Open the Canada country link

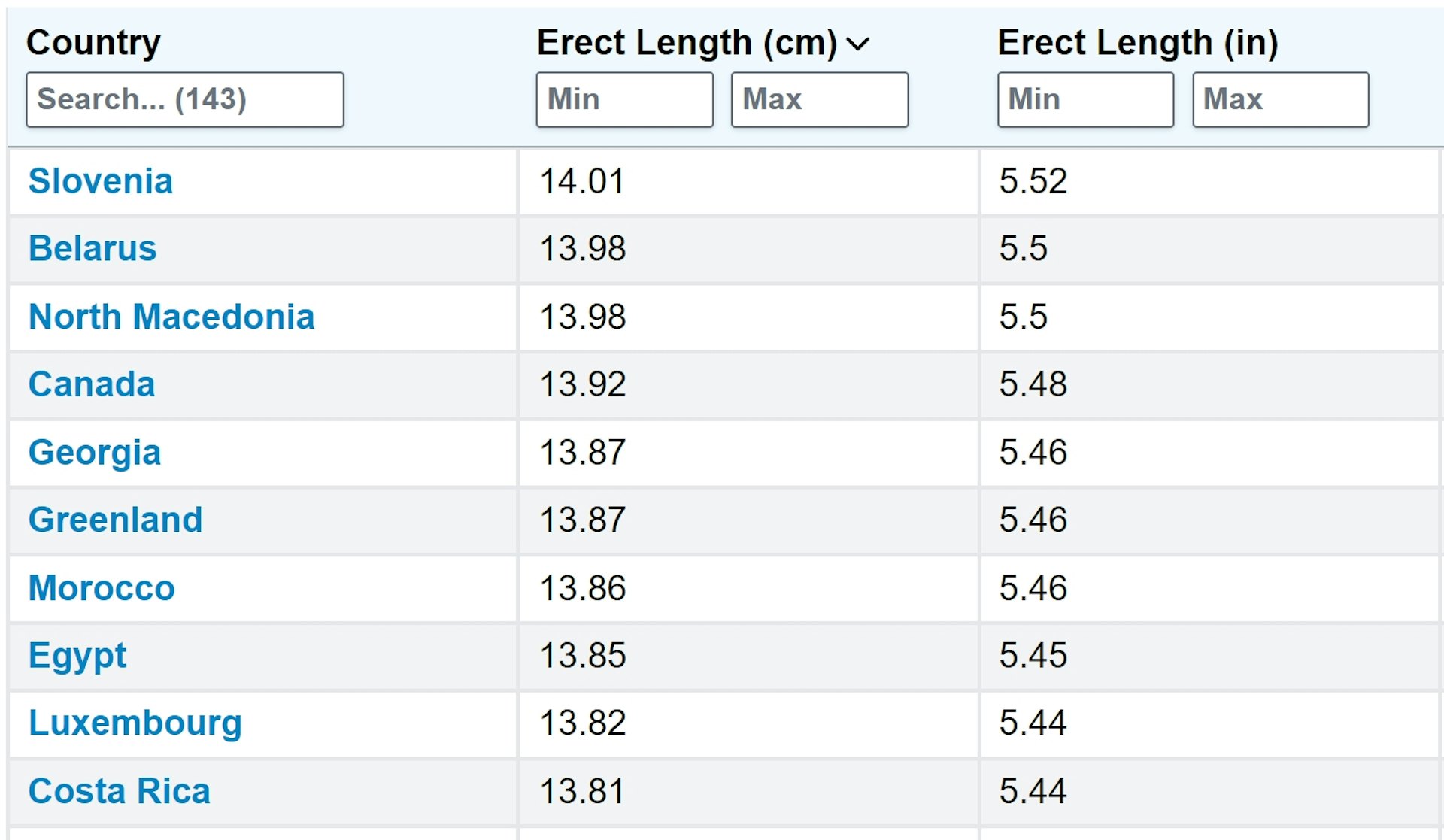(x=92, y=384)
